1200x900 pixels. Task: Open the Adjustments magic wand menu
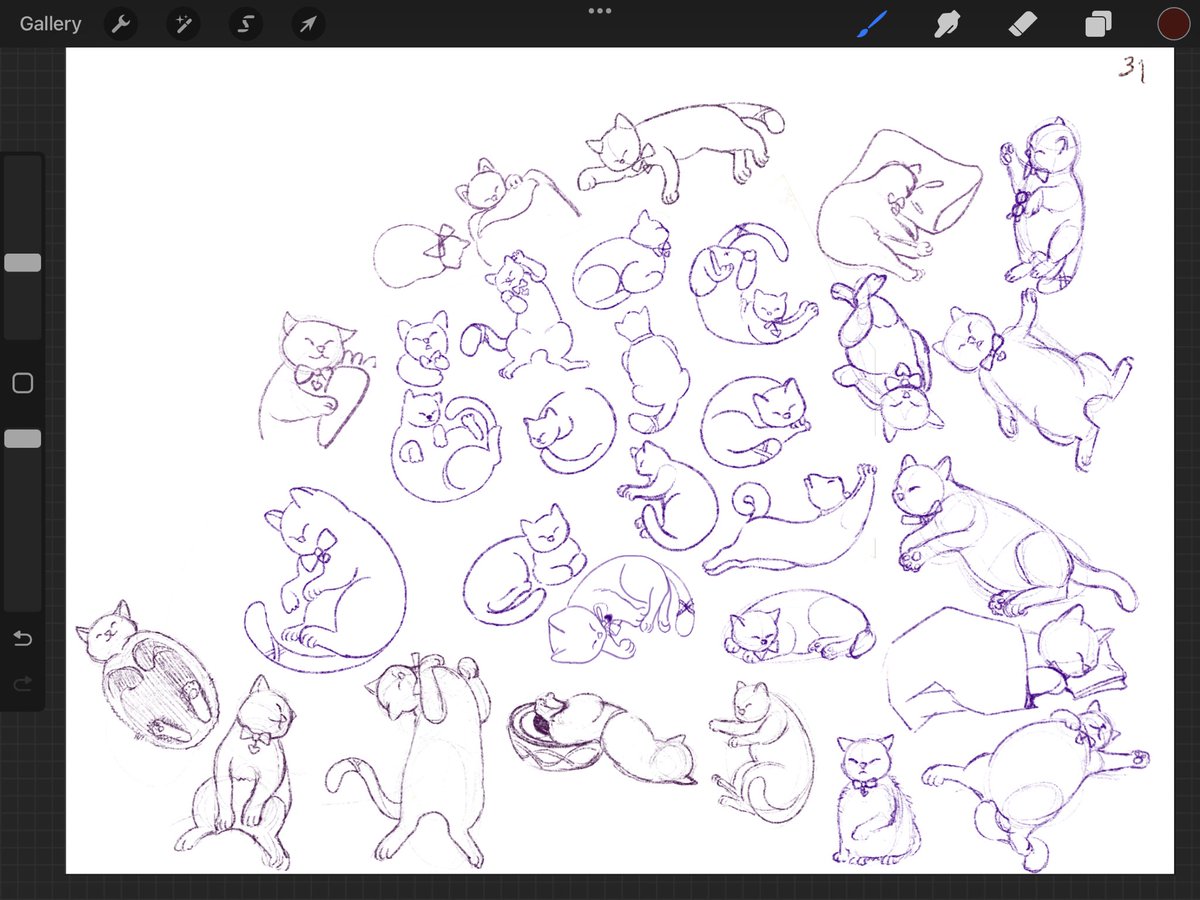coord(183,24)
